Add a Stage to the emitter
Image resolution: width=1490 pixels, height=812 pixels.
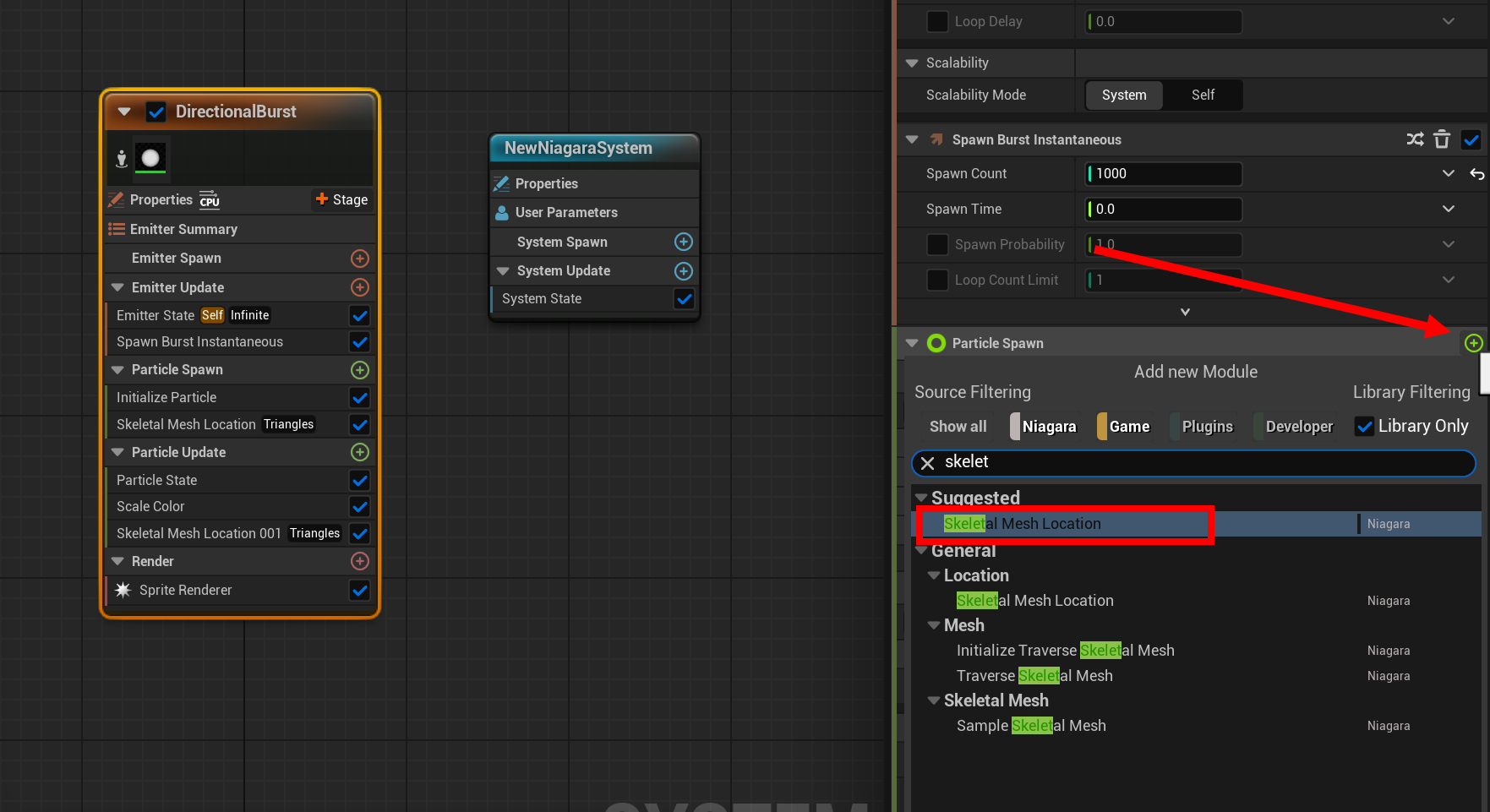(x=341, y=200)
